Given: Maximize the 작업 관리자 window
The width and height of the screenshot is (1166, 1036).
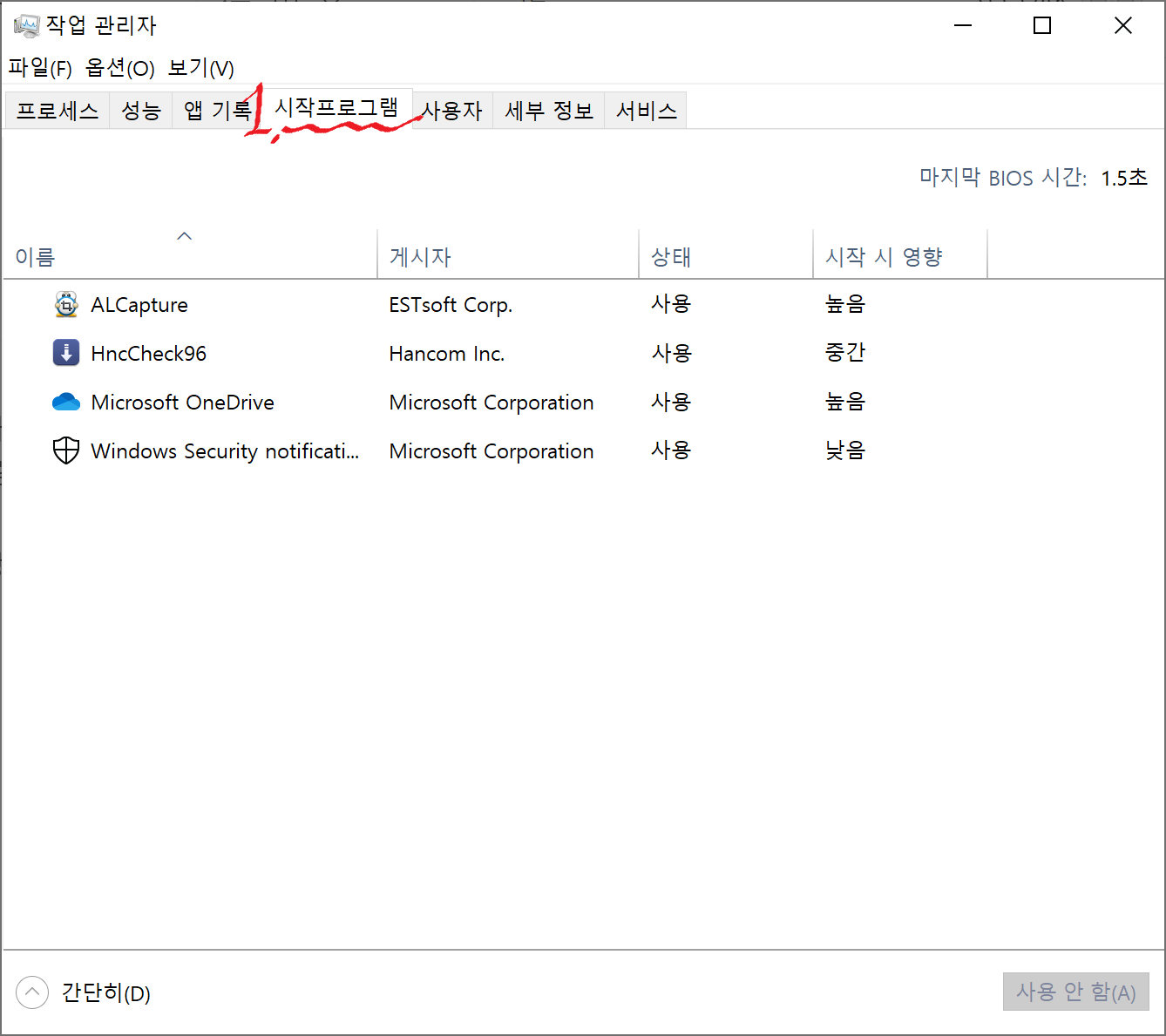Looking at the screenshot, I should tap(1042, 26).
